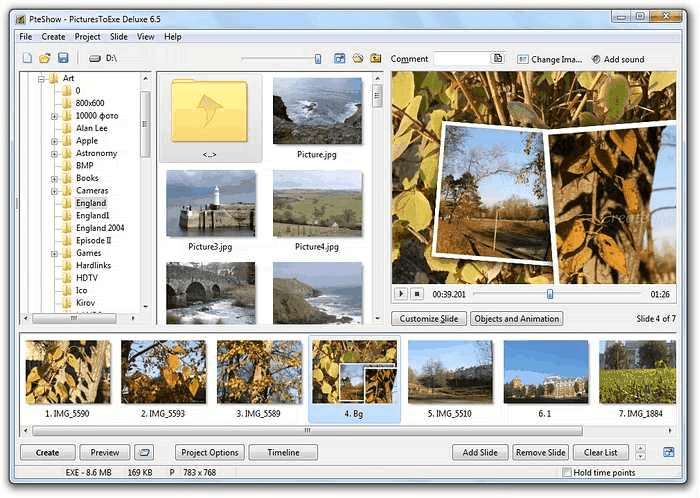This screenshot has height=498, width=700.
Task: Open the Slide menu
Action: tap(119, 37)
